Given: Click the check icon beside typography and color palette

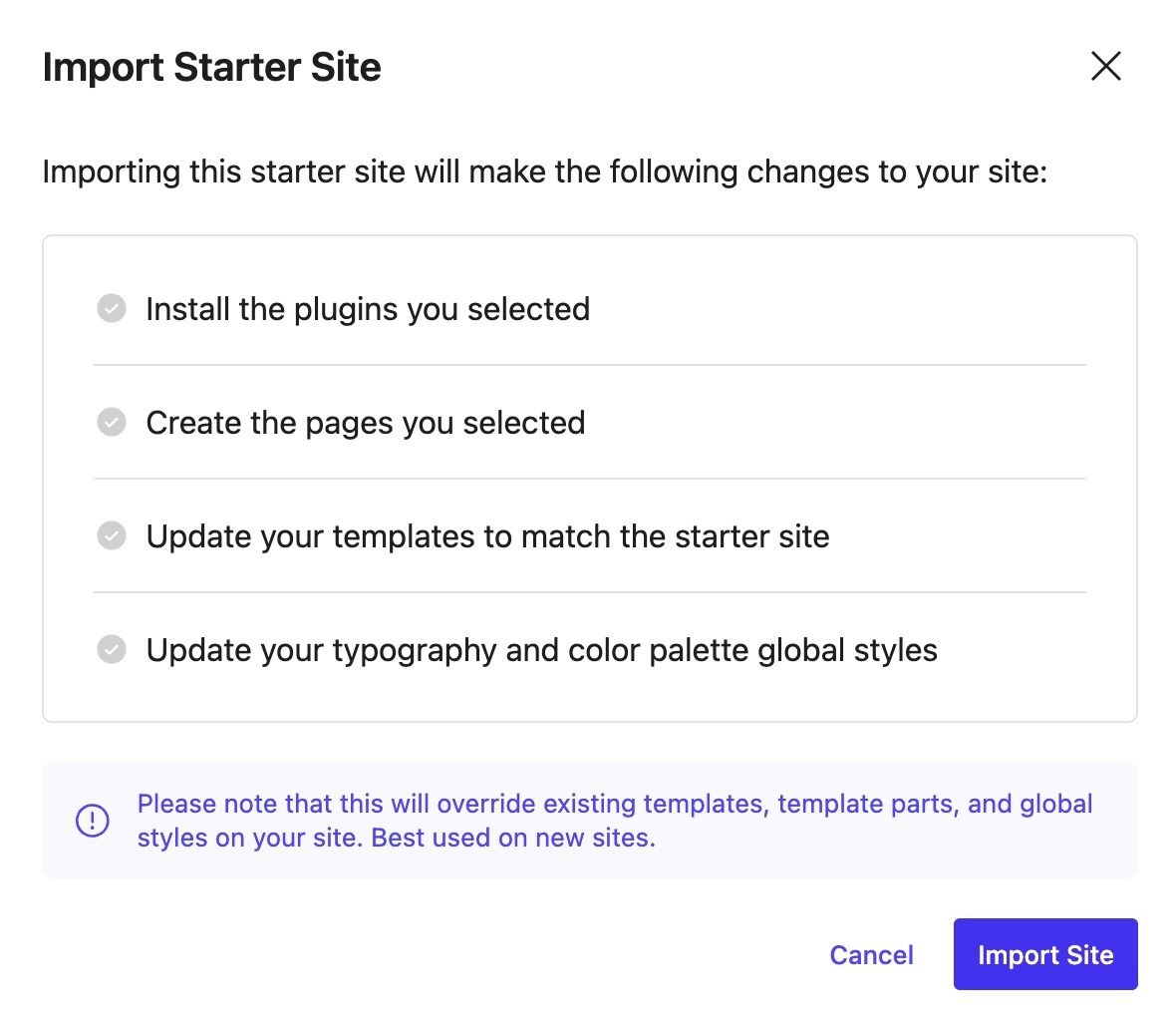Looking at the screenshot, I should pos(112,650).
